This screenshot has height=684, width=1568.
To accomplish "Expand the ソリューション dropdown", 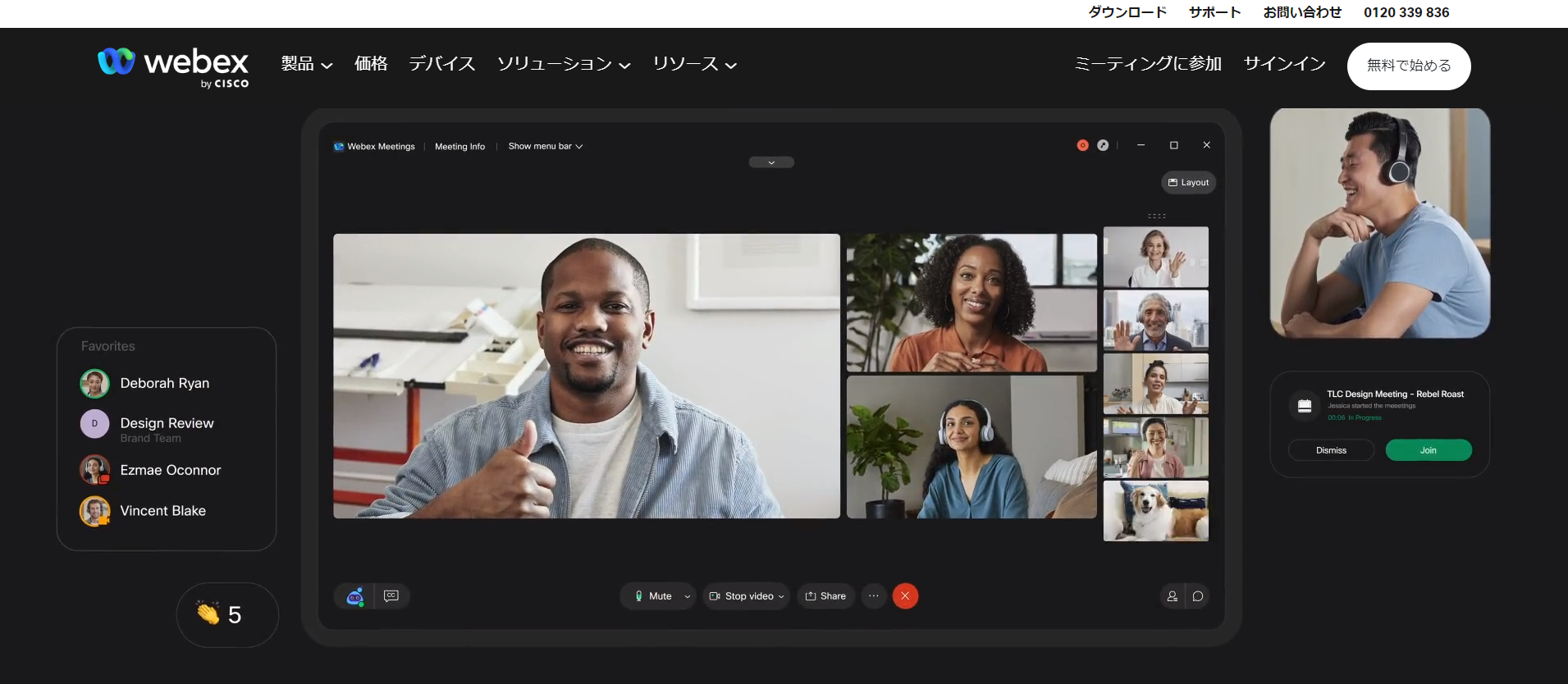I will [x=564, y=64].
